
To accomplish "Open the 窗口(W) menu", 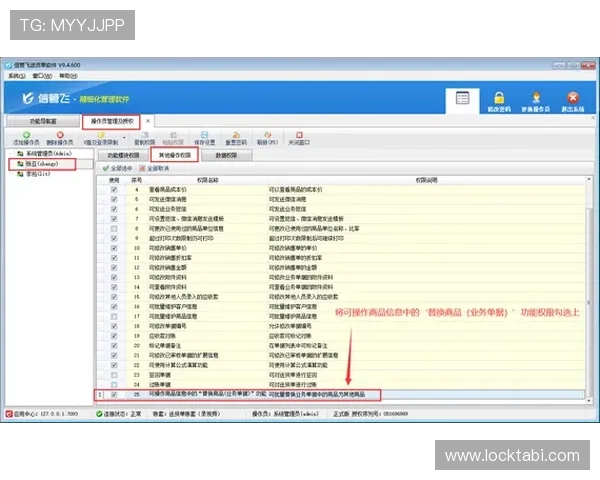I will (x=42, y=76).
